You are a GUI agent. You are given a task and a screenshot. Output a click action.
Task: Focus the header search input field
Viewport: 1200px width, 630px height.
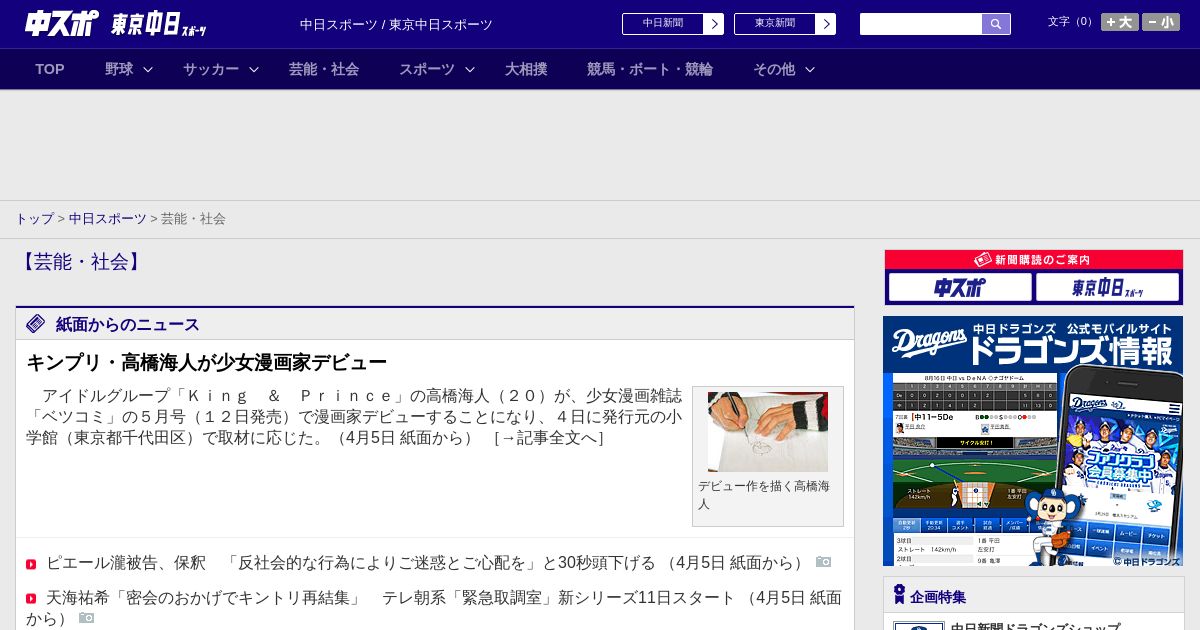click(921, 24)
